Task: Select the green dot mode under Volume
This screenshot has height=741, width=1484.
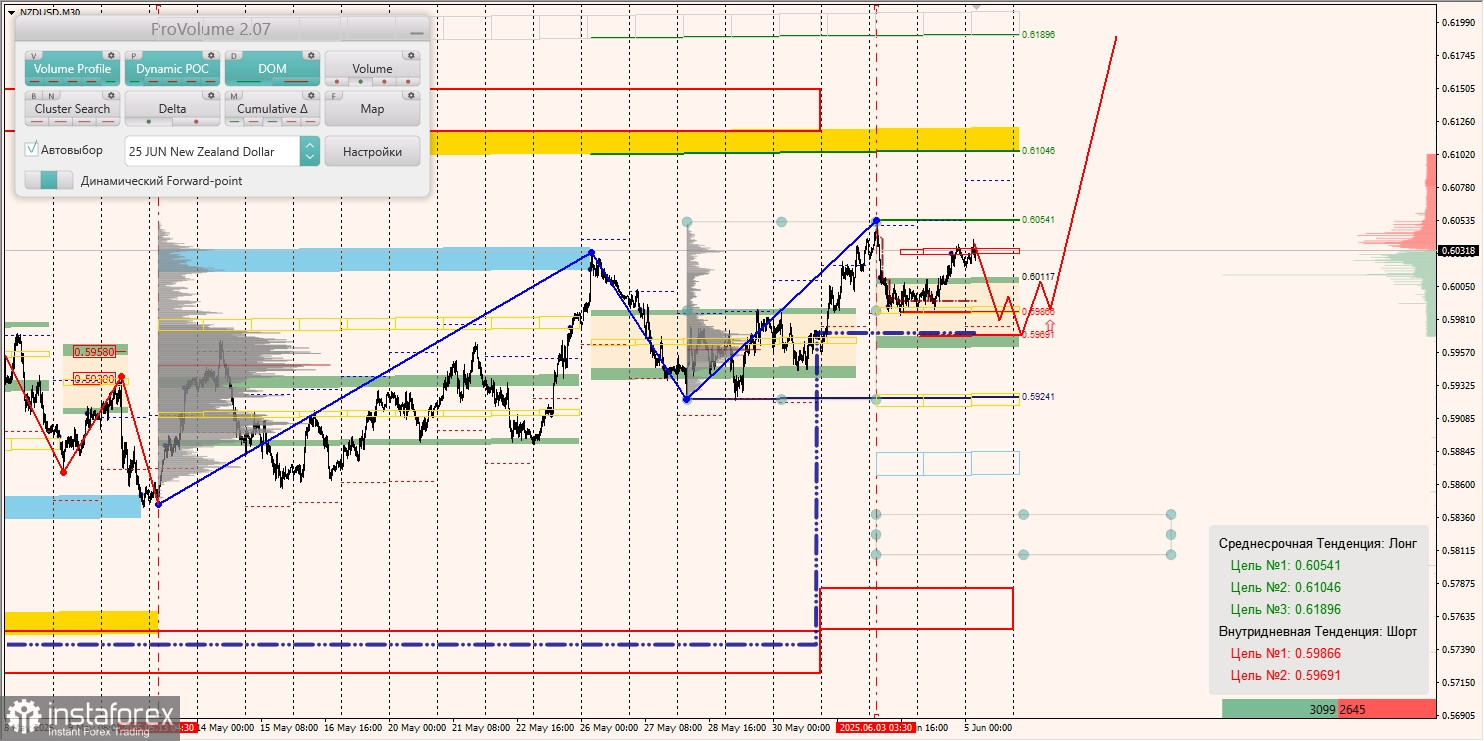Action: 360,81
